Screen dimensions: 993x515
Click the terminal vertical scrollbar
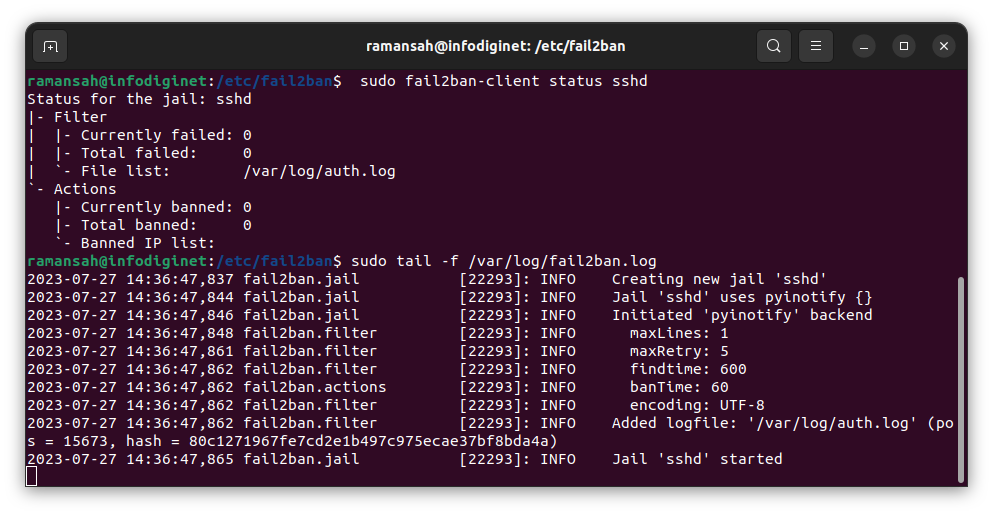pos(960,380)
